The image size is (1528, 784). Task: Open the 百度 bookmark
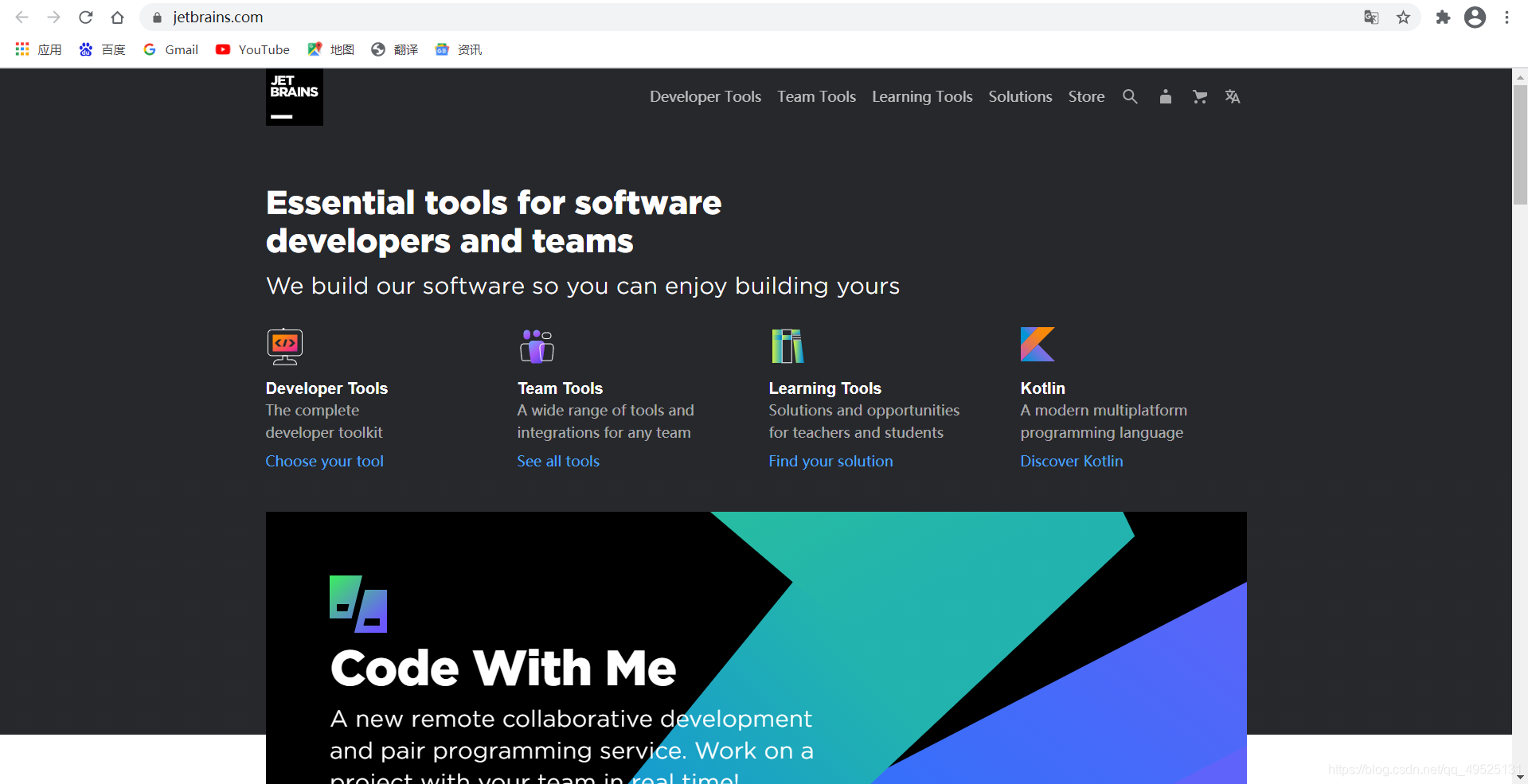[x=102, y=49]
